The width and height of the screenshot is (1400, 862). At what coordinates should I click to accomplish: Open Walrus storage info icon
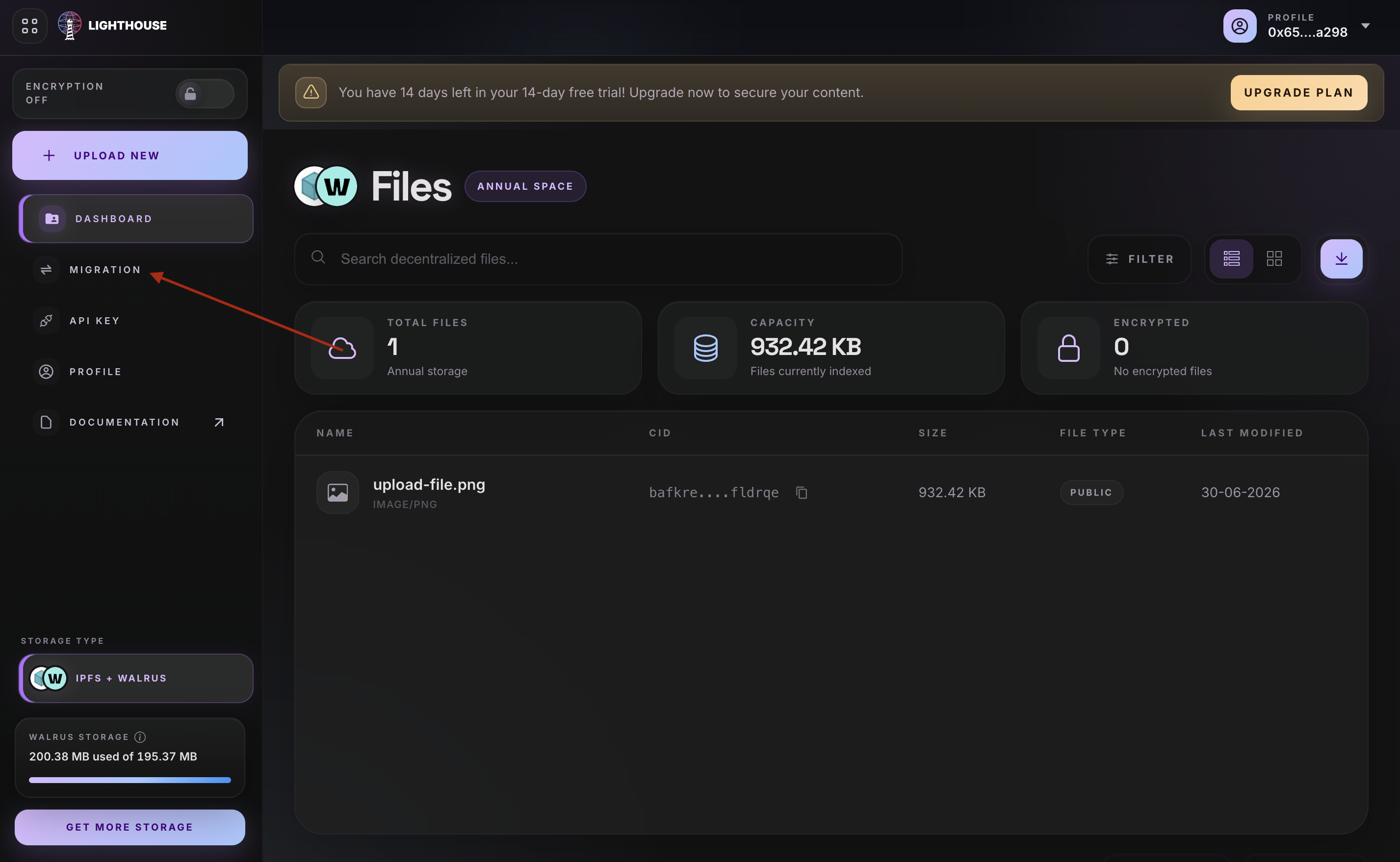tap(140, 736)
